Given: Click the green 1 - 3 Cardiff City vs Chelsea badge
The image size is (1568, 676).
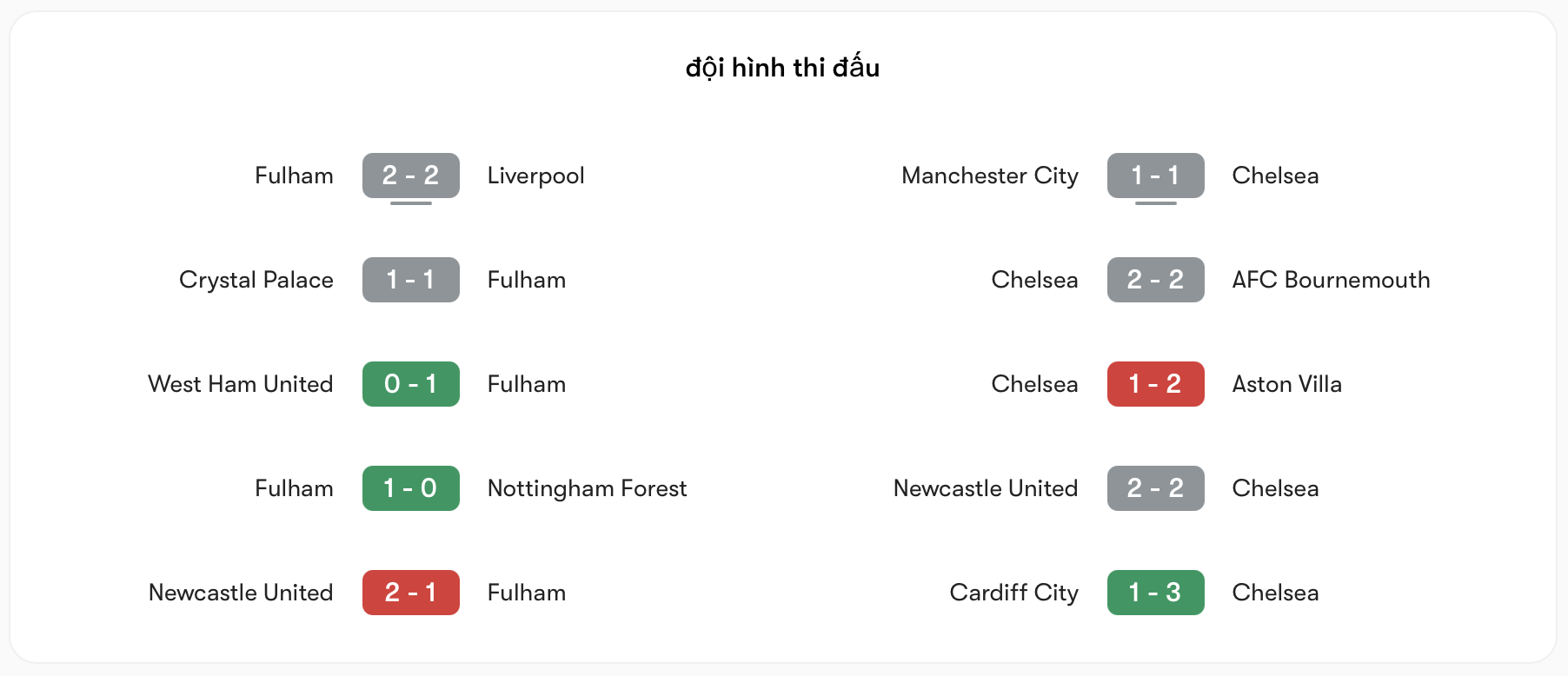Looking at the screenshot, I should pyautogui.click(x=1155, y=593).
